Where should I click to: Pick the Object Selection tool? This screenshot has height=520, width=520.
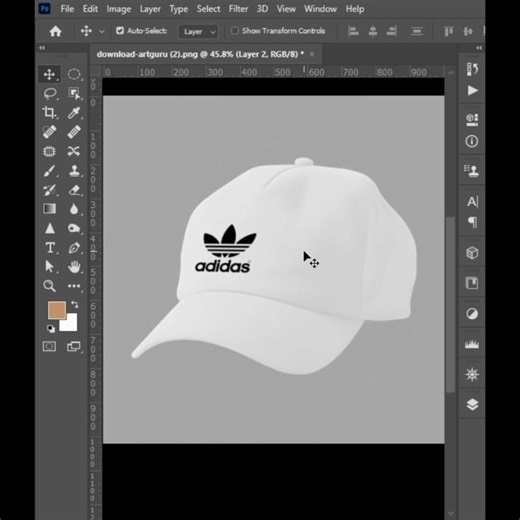(x=74, y=94)
